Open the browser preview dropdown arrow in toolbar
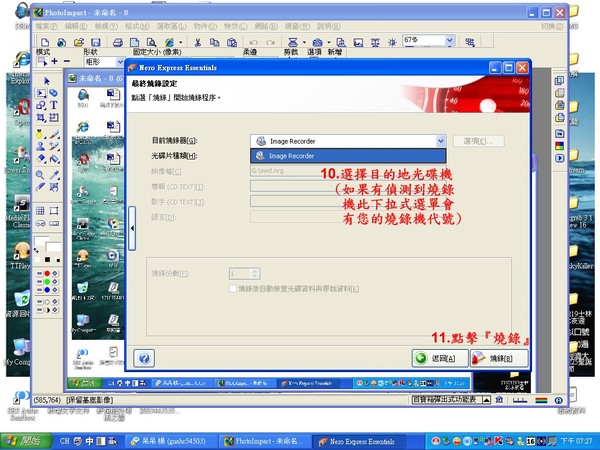 pos(181,42)
